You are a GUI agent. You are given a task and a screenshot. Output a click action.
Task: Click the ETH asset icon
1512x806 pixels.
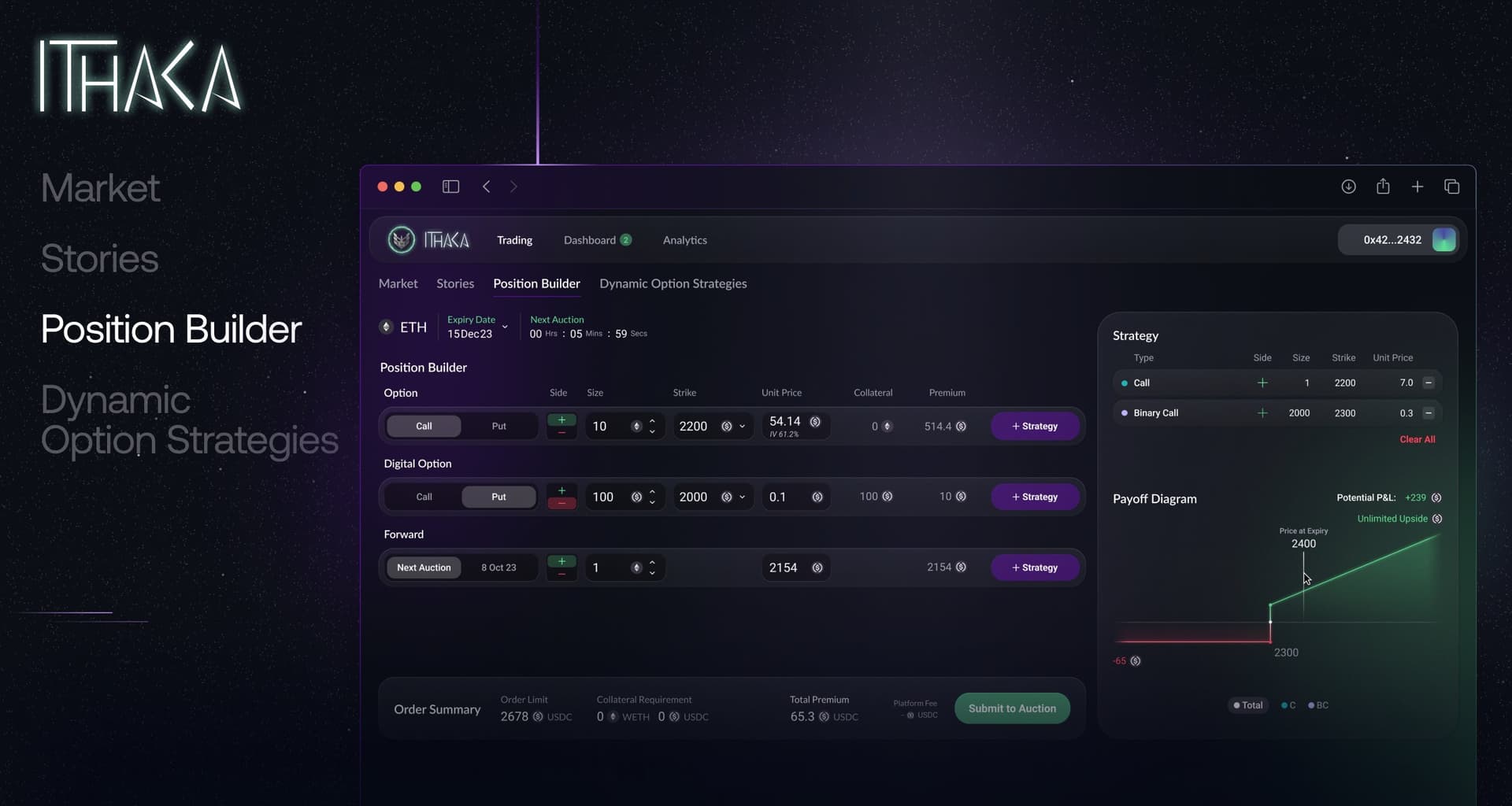click(x=386, y=327)
